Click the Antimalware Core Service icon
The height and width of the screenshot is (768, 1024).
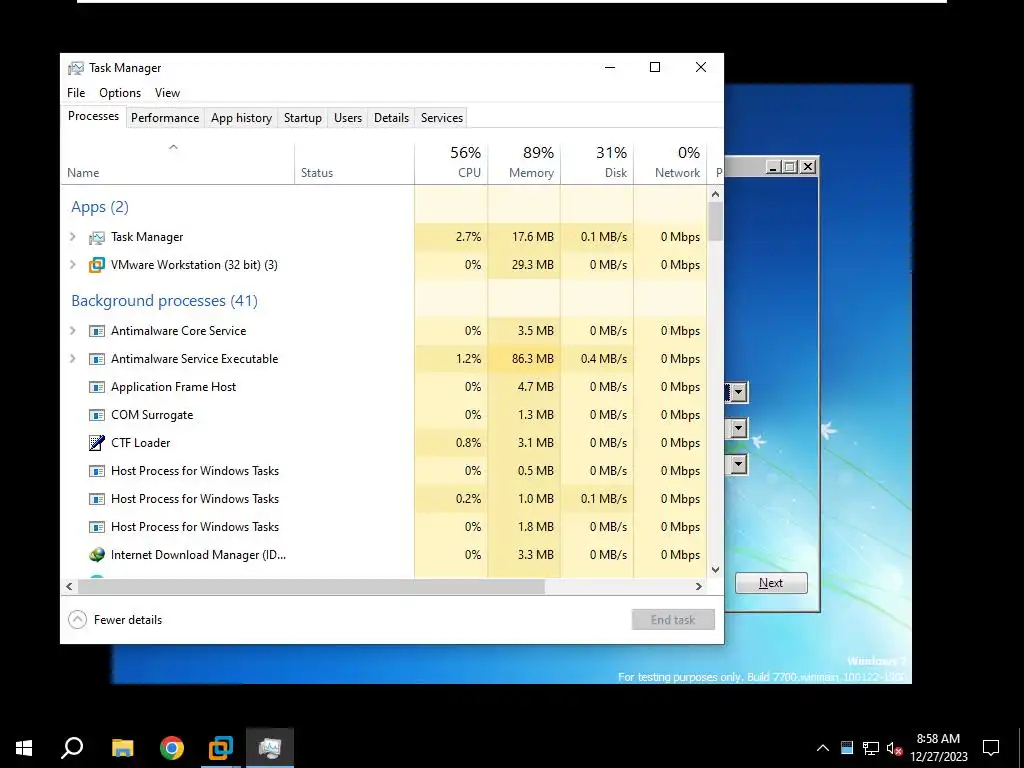97,331
